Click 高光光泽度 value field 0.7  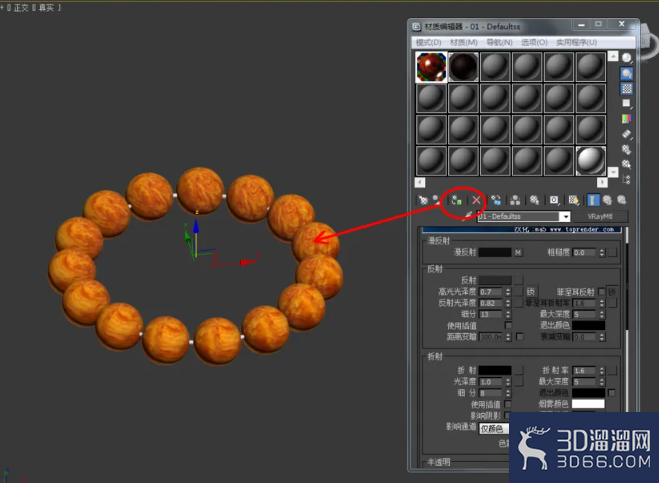(491, 291)
